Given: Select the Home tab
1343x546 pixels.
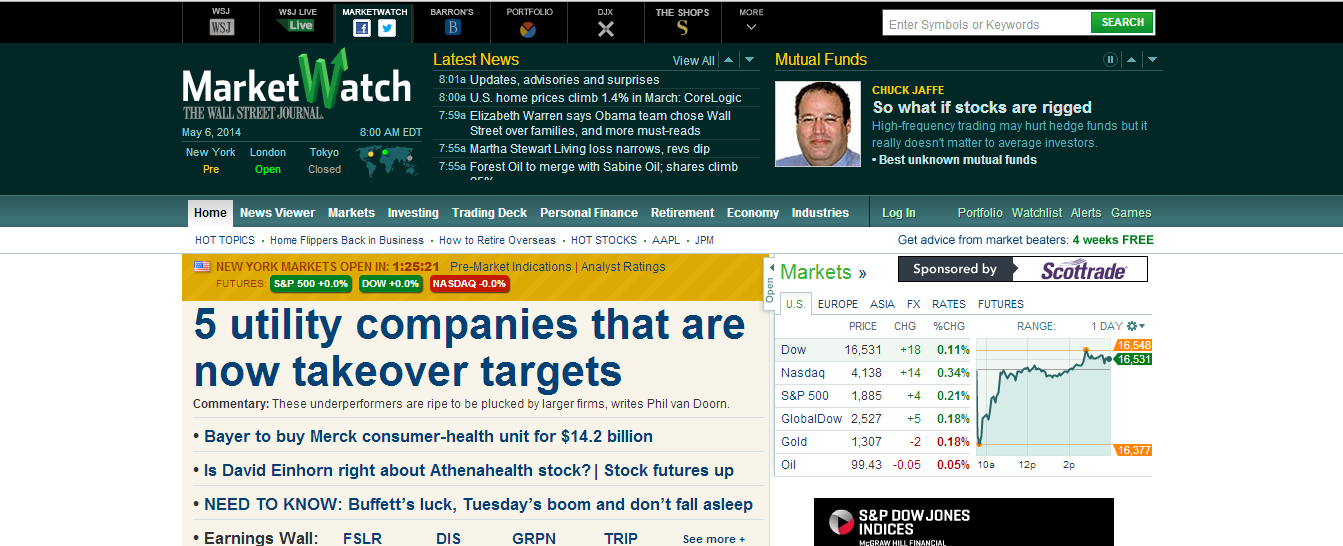Looking at the screenshot, I should (x=210, y=213).
